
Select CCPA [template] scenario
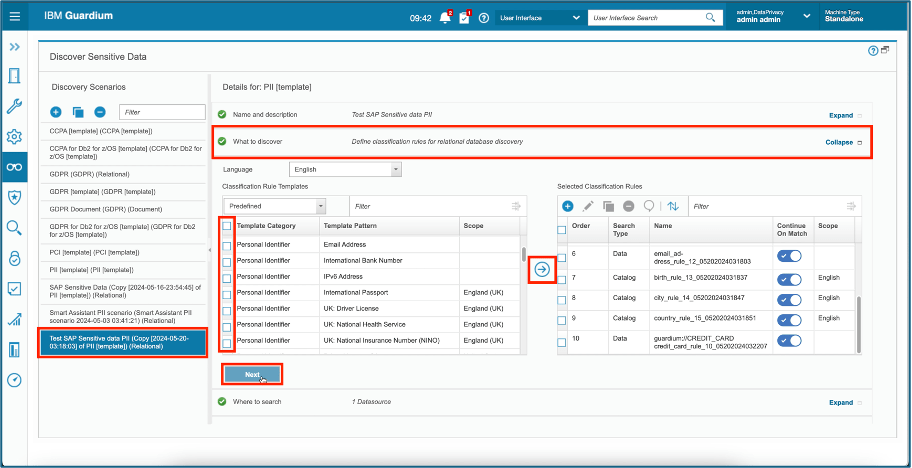point(124,131)
